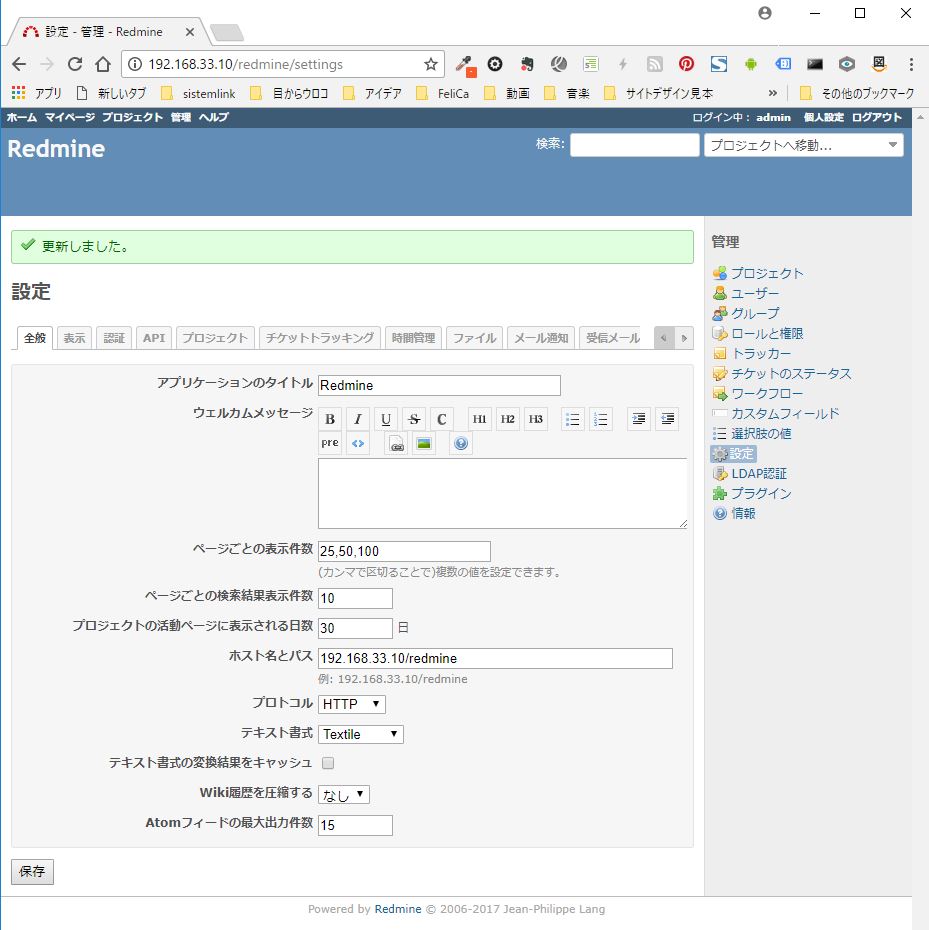
Task: Click into the application title field
Action: pos(439,386)
